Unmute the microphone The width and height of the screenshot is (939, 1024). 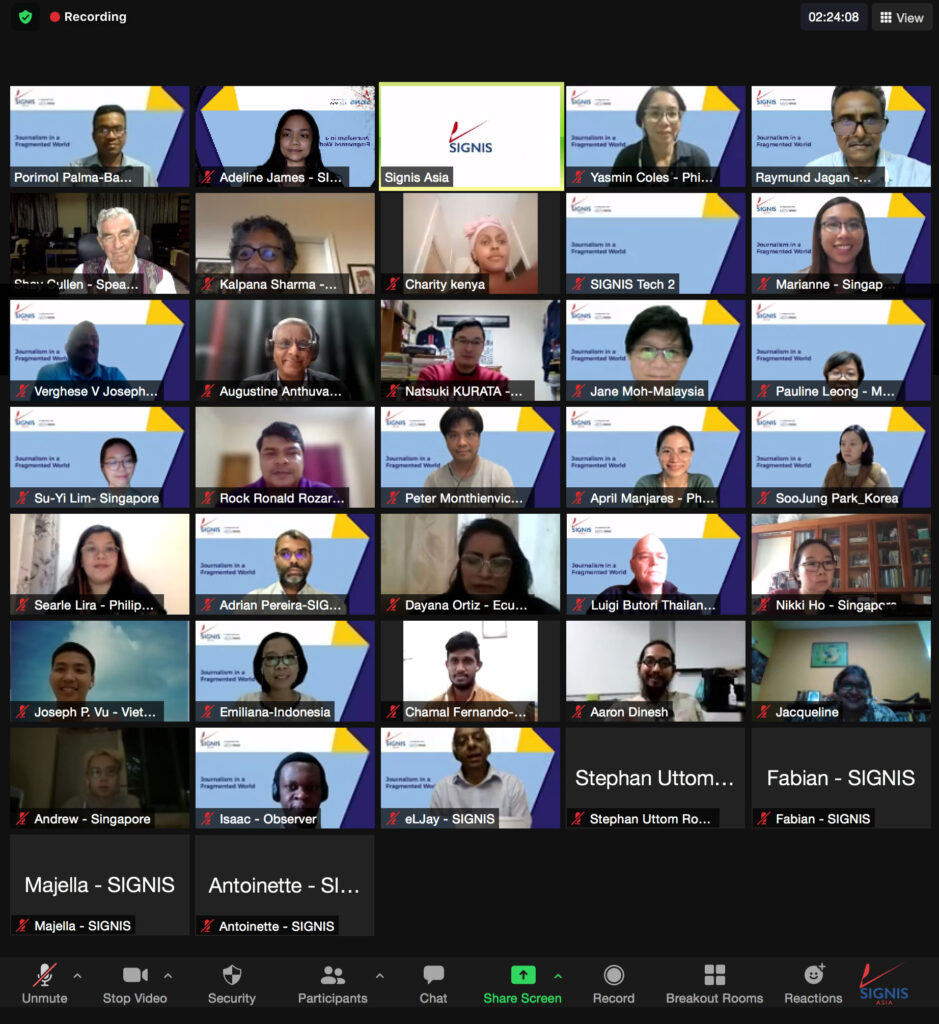45,982
